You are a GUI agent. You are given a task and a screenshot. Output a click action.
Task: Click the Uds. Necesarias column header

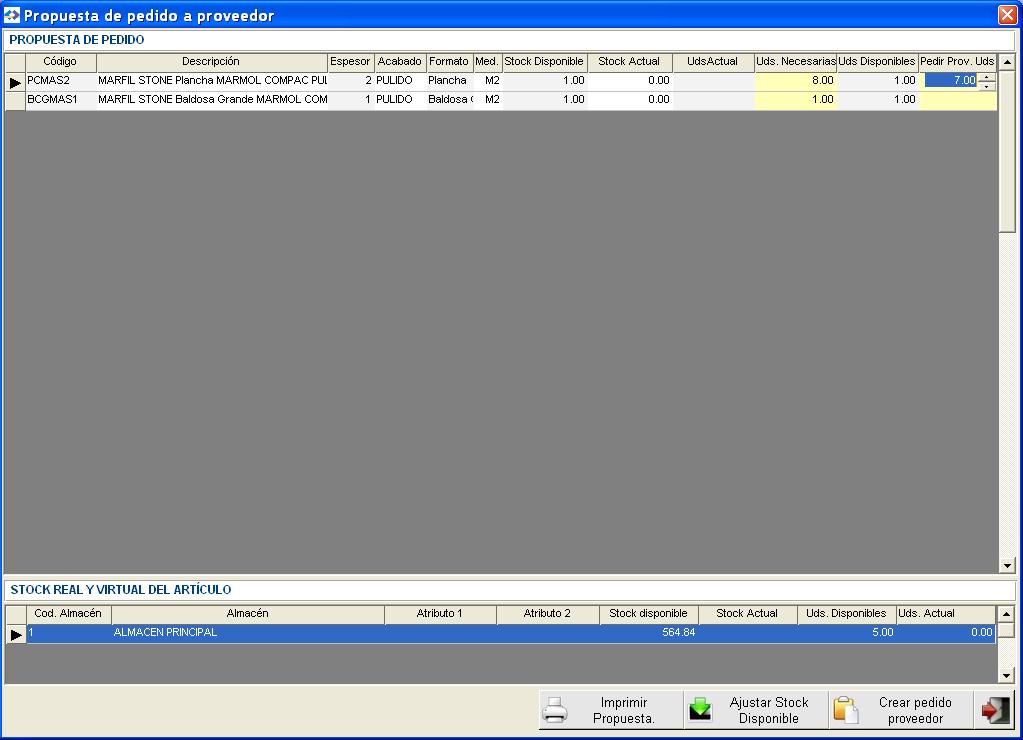pyautogui.click(x=795, y=62)
